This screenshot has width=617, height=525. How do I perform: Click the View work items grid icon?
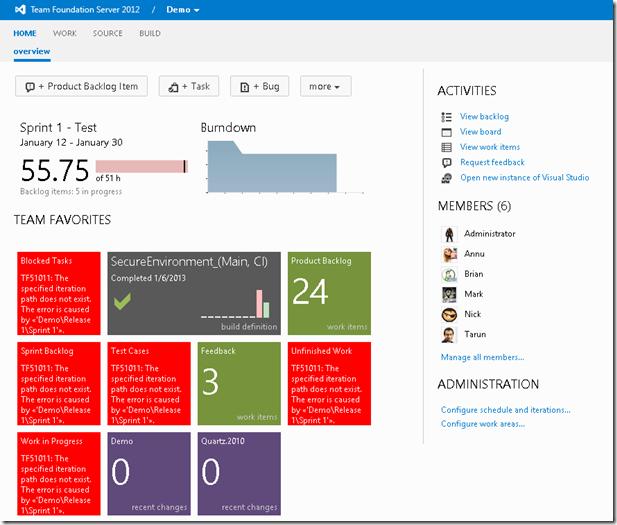[x=446, y=148]
